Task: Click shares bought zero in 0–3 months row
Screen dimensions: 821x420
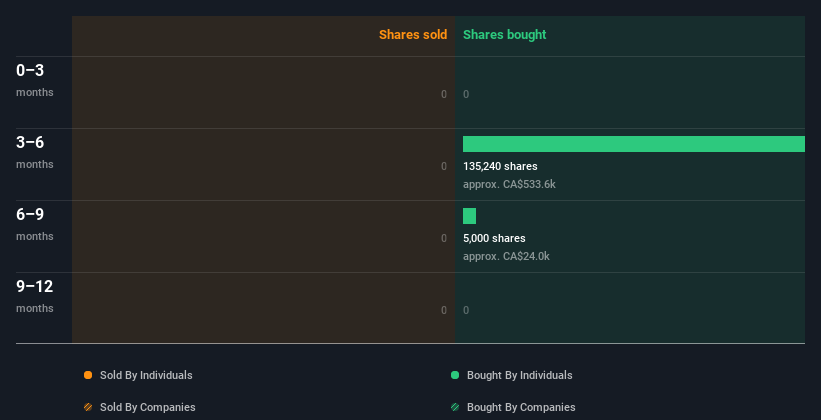Action: tap(466, 94)
